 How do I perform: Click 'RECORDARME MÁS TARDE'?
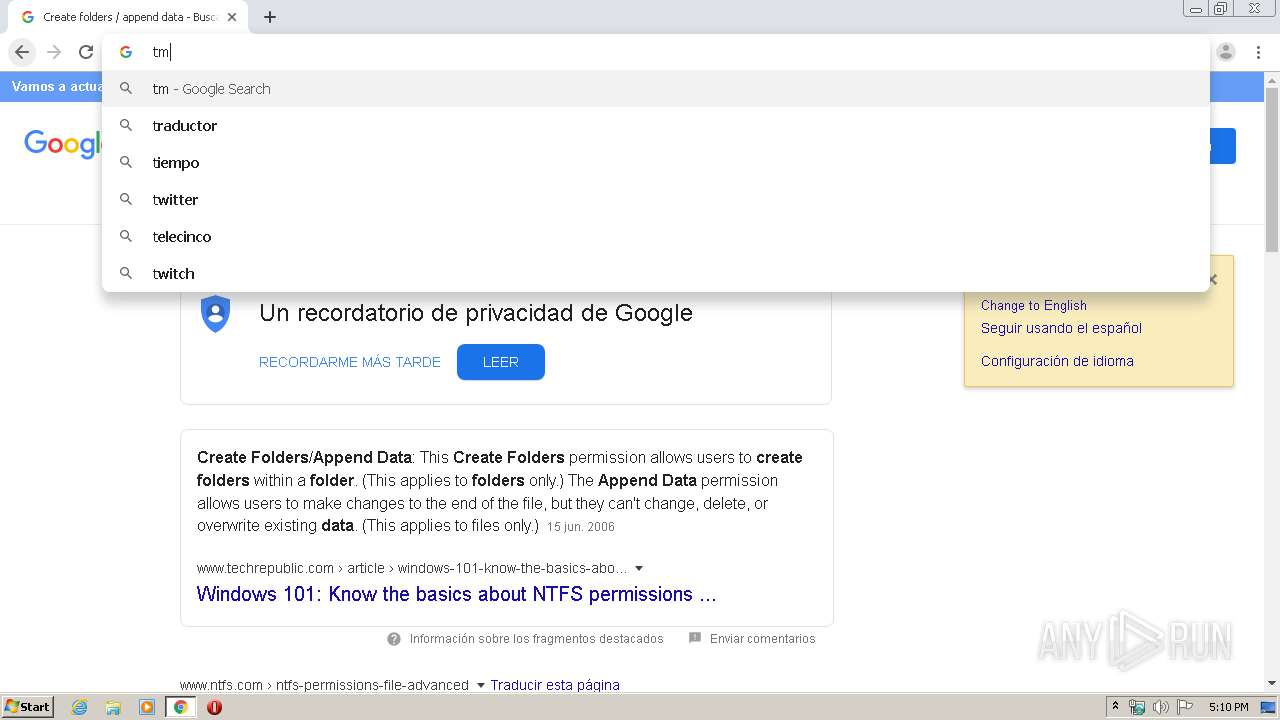click(350, 362)
